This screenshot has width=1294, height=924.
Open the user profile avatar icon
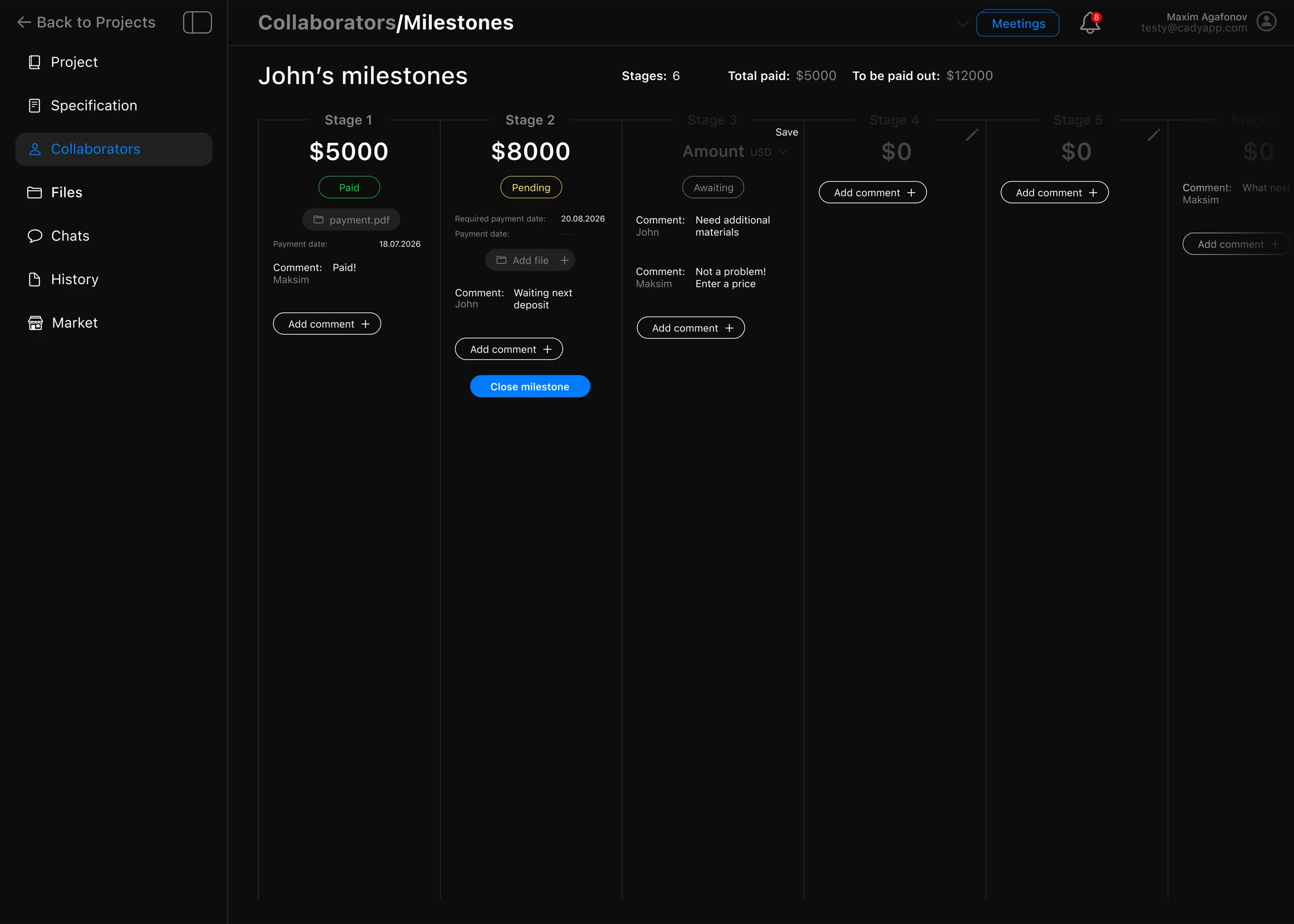1266,22
